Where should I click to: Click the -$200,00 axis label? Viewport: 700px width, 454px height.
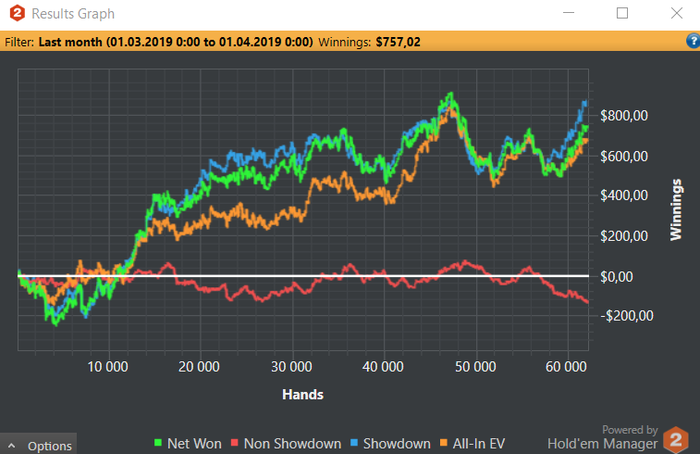click(x=626, y=316)
